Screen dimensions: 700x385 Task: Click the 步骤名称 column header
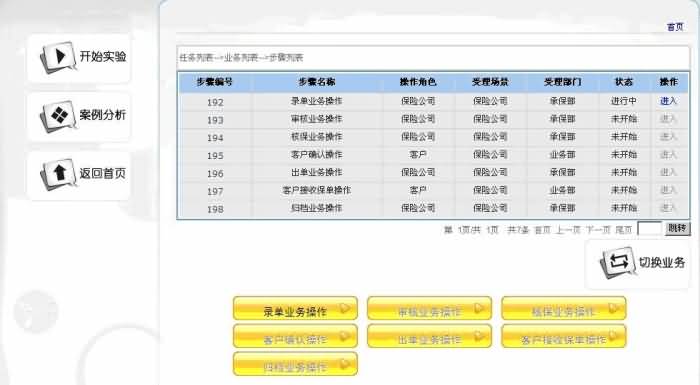(x=317, y=82)
